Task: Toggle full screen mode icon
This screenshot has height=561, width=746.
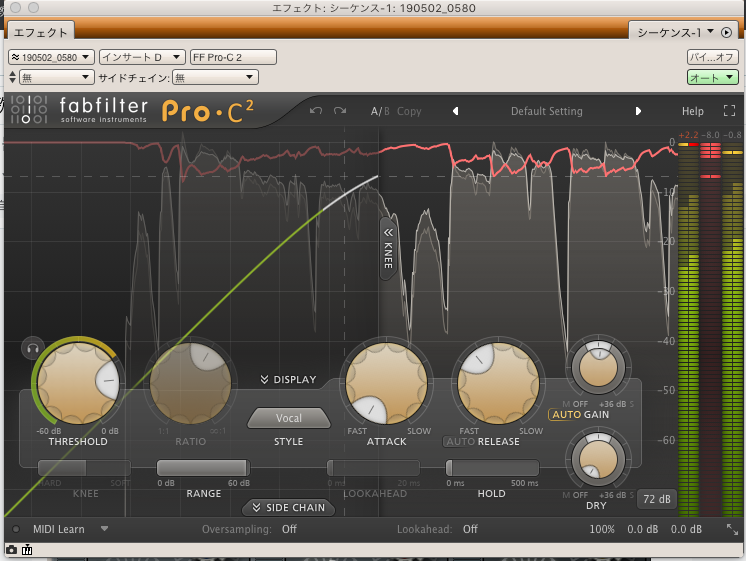Action: 729,111
